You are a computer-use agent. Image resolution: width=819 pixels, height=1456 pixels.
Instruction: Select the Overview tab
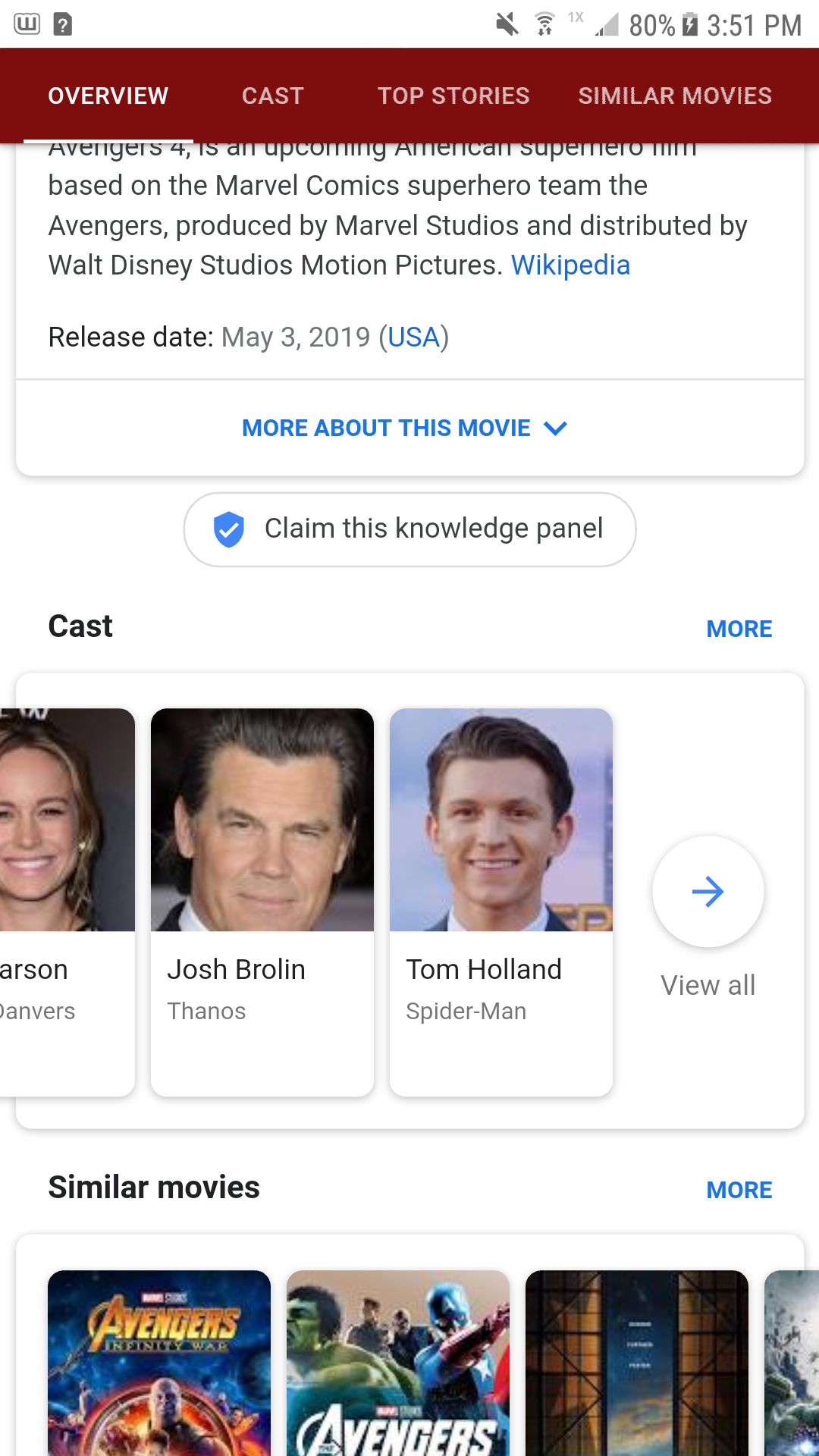click(108, 96)
